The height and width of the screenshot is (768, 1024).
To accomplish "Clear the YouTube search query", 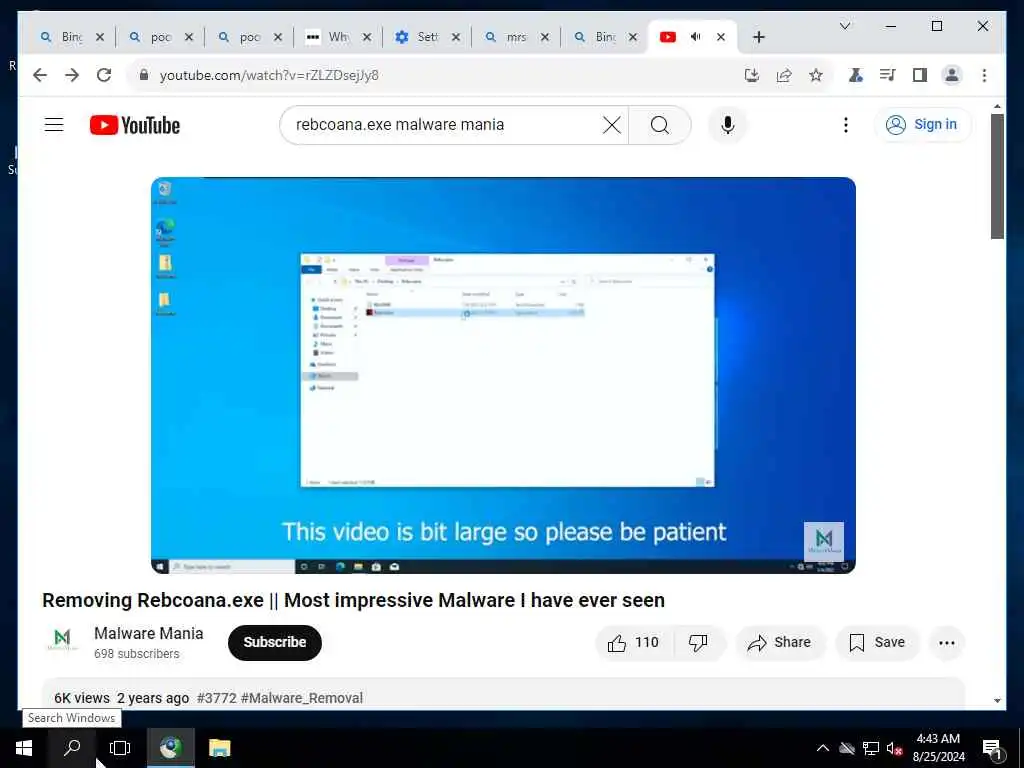I will 611,125.
